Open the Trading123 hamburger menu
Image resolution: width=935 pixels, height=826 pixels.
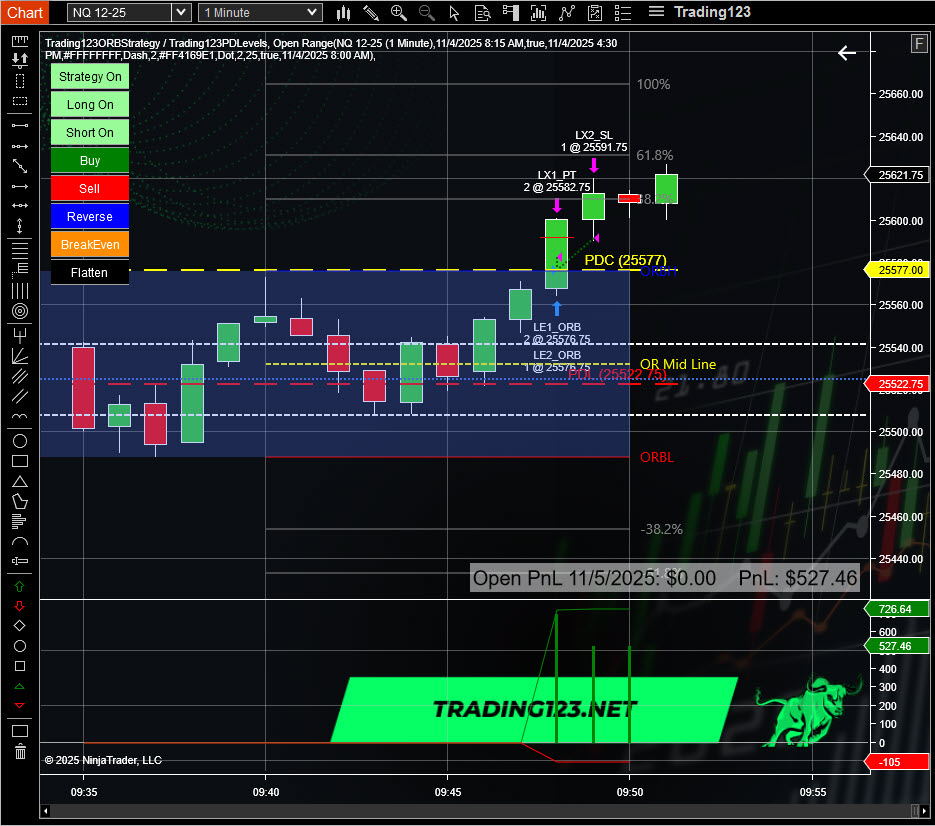(x=655, y=12)
